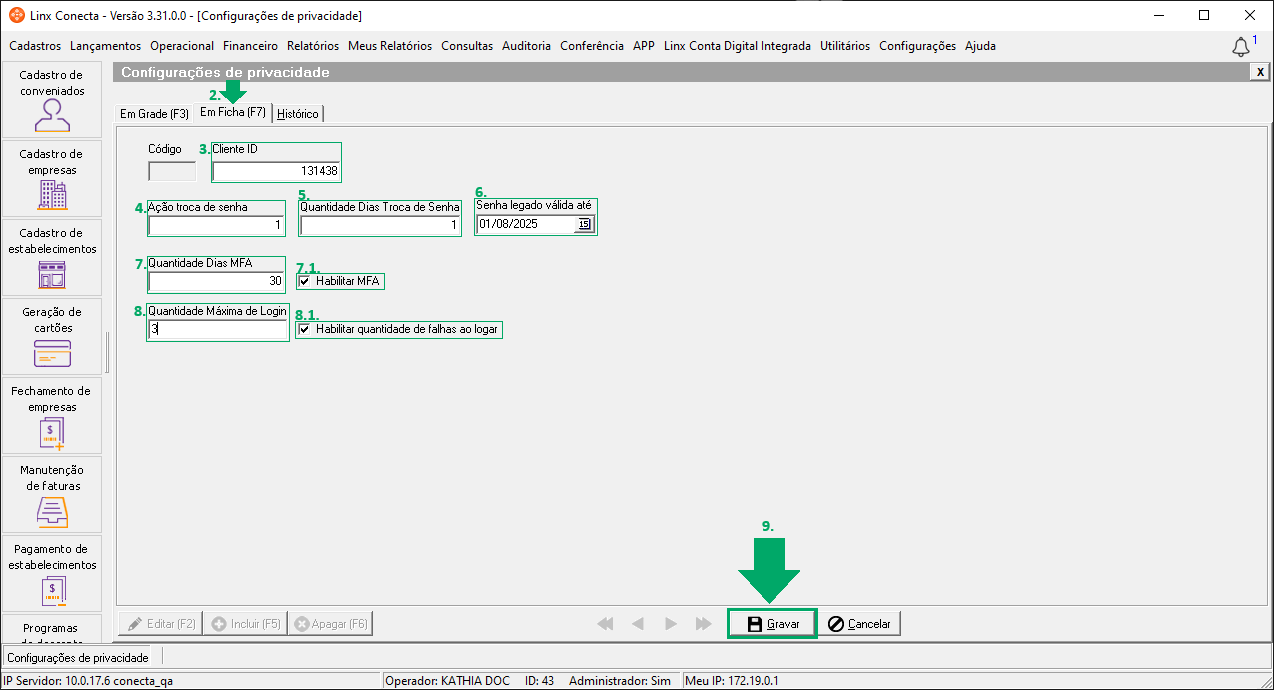The image size is (1274, 690).
Task: Click Operador: KATHIA DOC status text
Action: coord(447,681)
